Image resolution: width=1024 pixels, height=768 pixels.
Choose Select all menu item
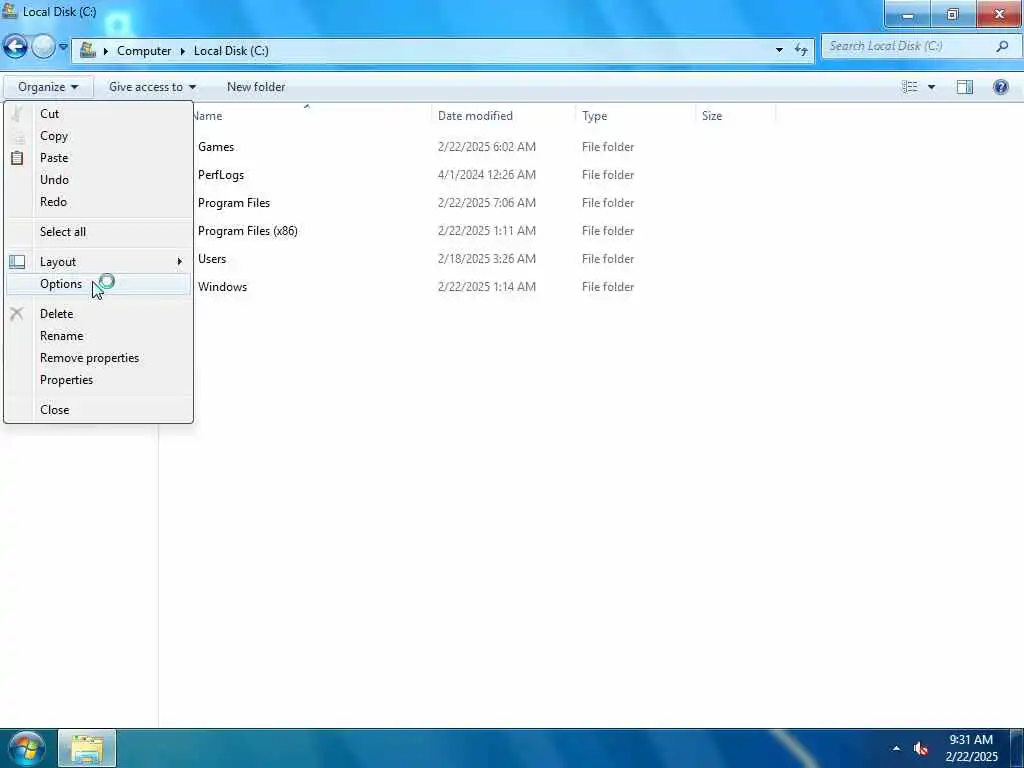pyautogui.click(x=98, y=232)
